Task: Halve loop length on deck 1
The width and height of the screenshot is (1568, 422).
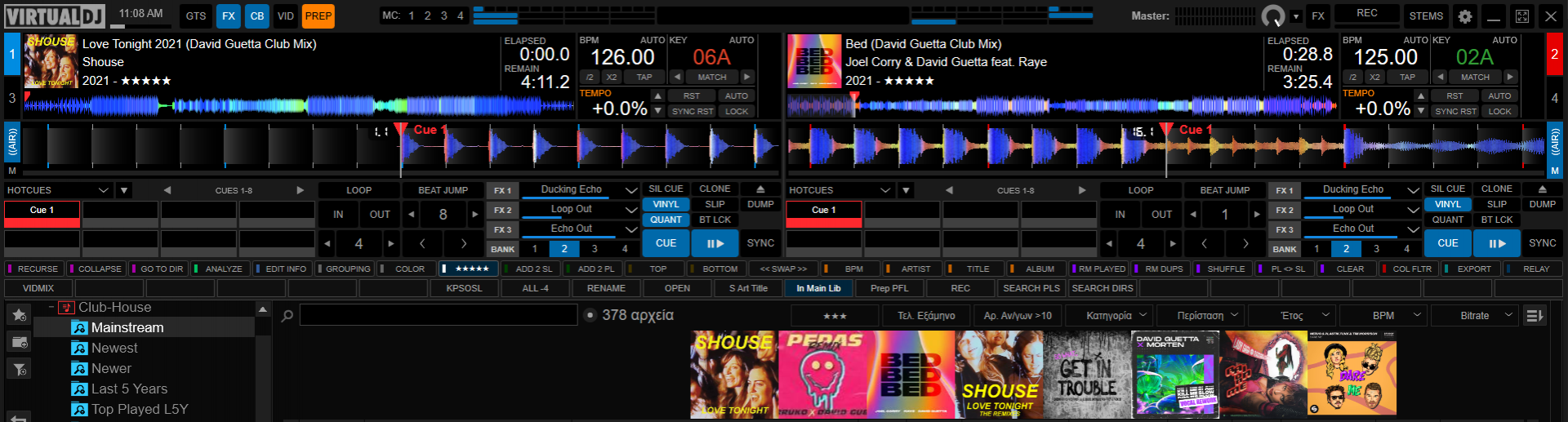Action: (x=327, y=243)
